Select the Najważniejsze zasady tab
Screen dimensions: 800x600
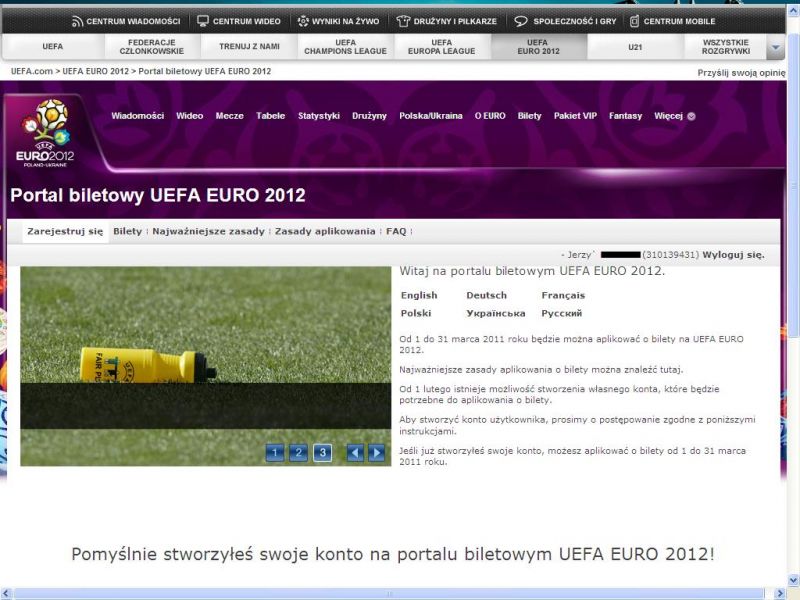pos(208,232)
